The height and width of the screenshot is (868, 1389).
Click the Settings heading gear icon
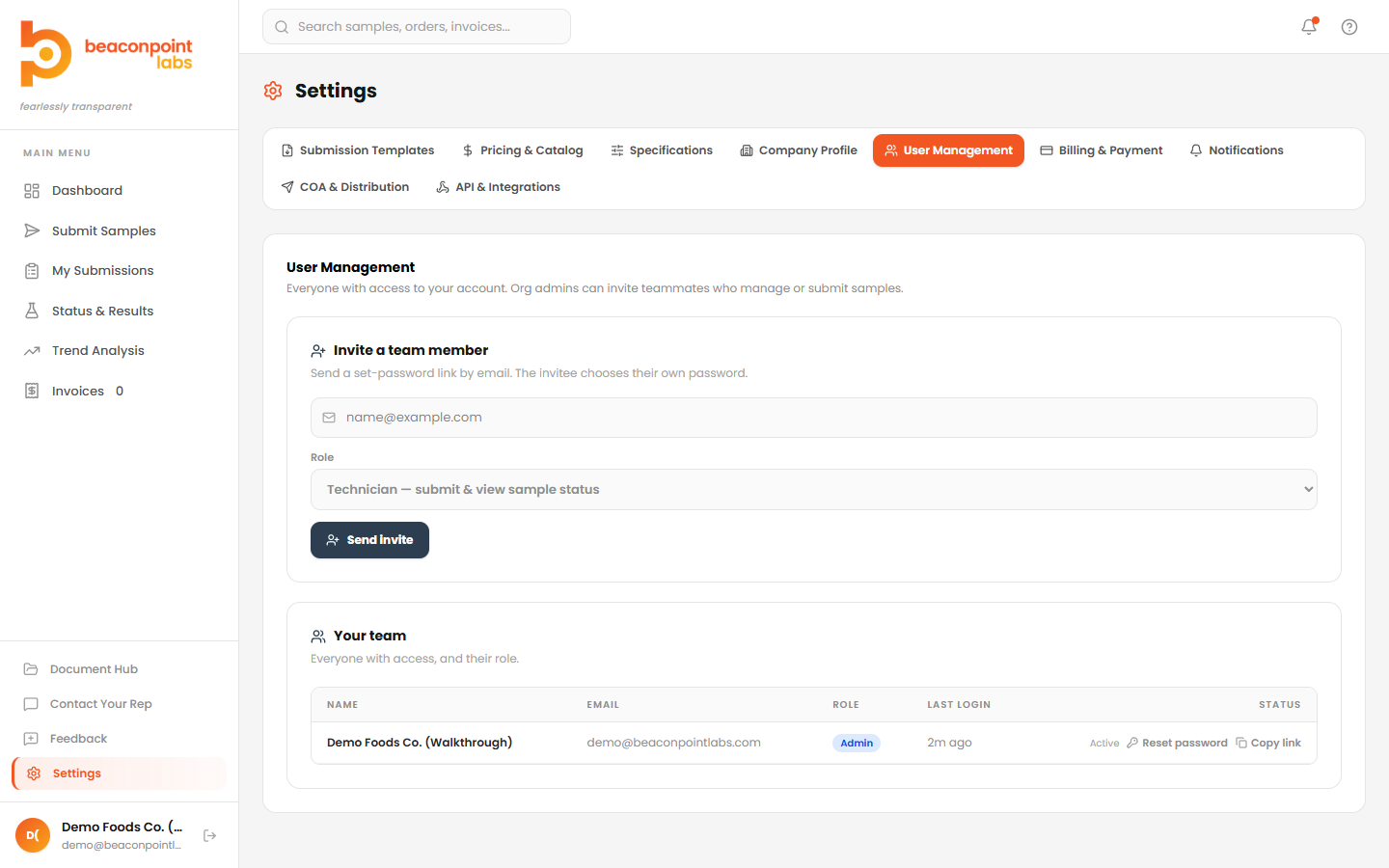273,91
